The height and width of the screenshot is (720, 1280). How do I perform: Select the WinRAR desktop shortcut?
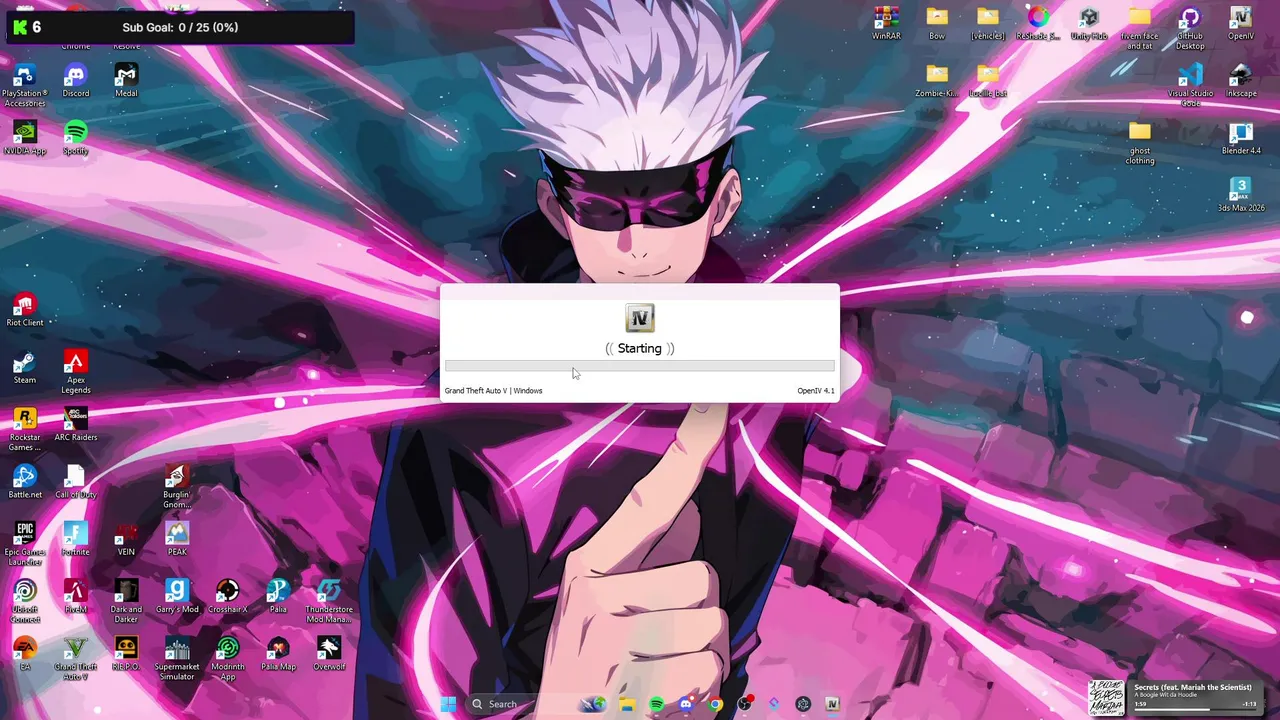point(886,24)
